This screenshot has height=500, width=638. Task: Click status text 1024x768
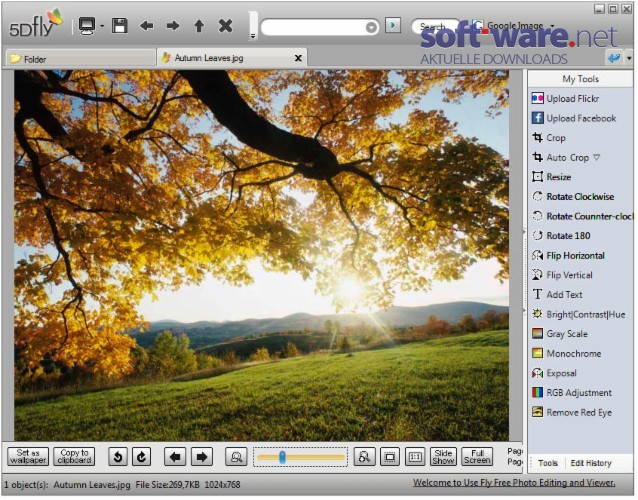pos(222,485)
